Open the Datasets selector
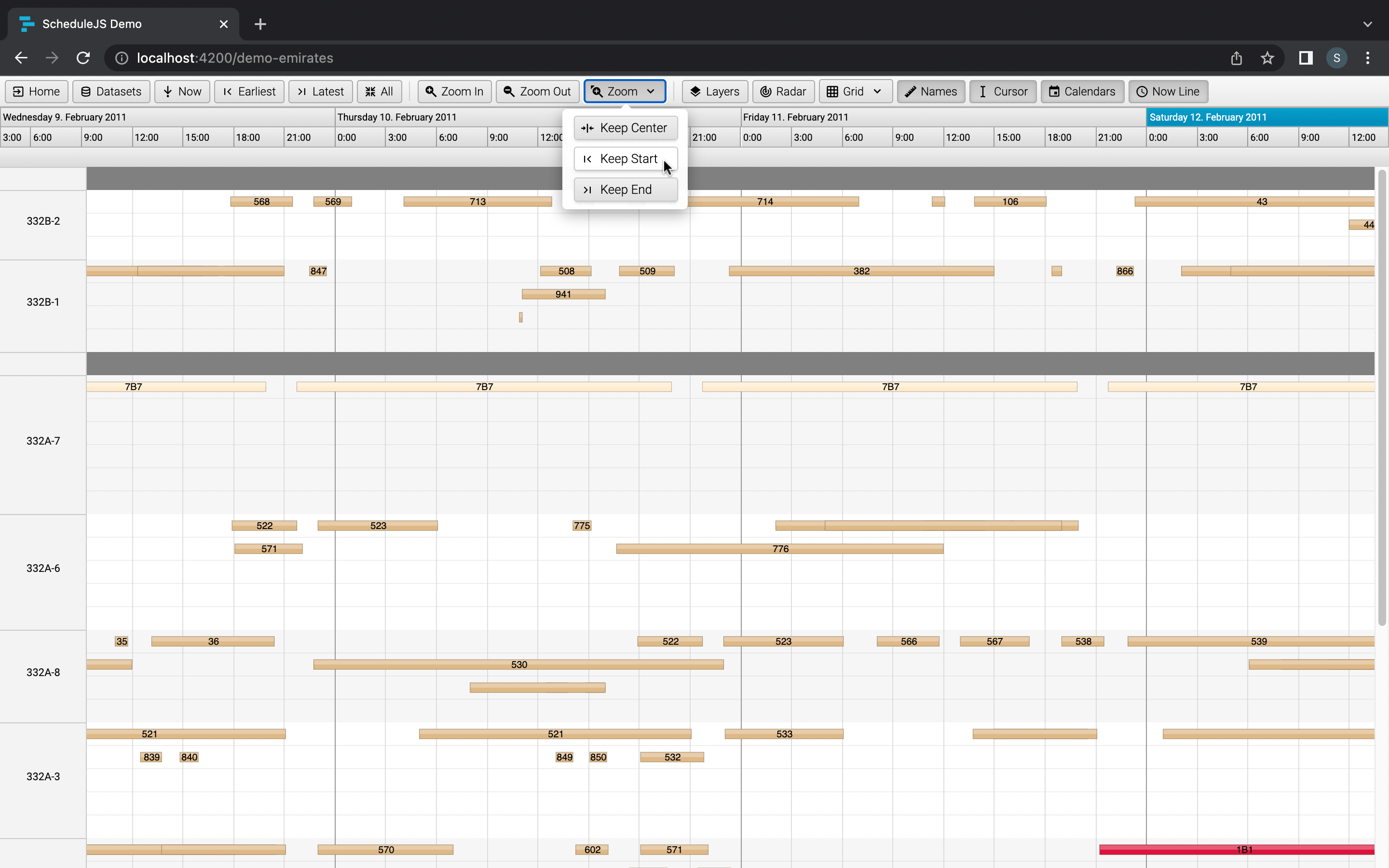 [111, 91]
